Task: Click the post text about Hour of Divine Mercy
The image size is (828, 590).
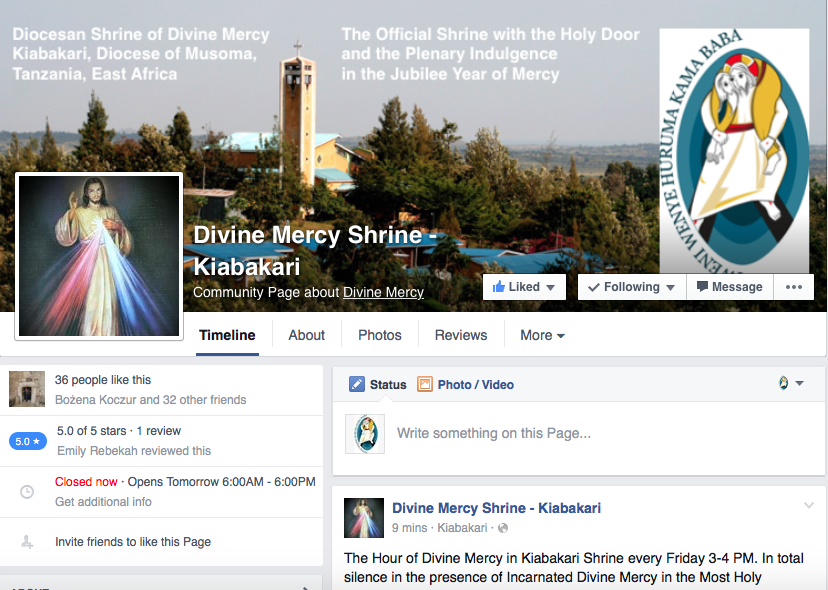Action: (x=574, y=568)
